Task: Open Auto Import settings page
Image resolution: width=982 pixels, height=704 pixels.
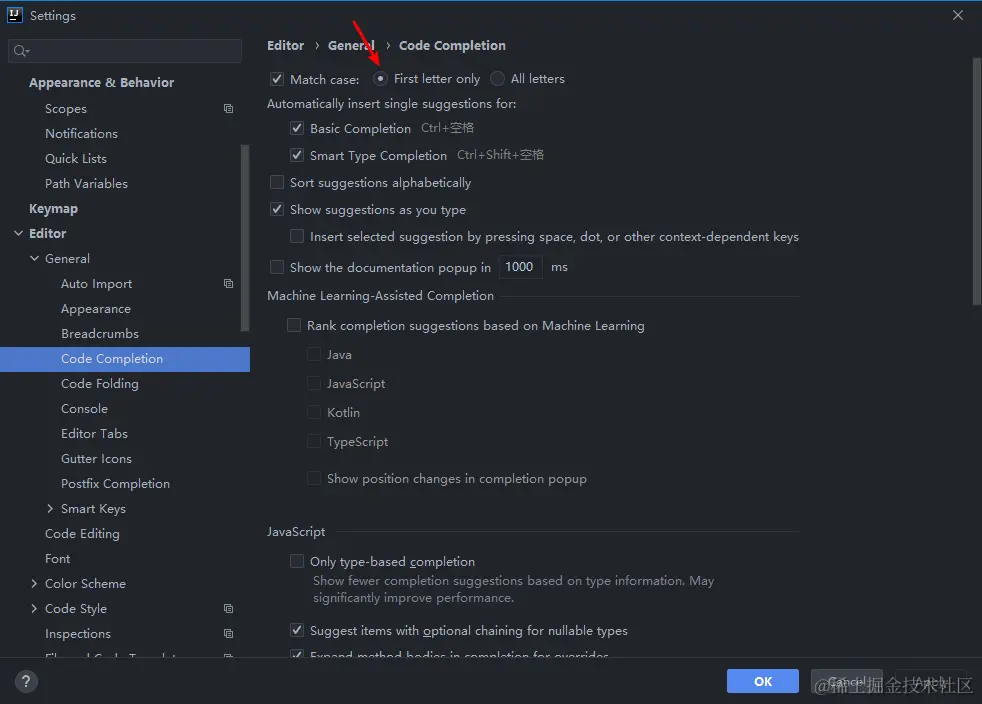Action: 96,284
